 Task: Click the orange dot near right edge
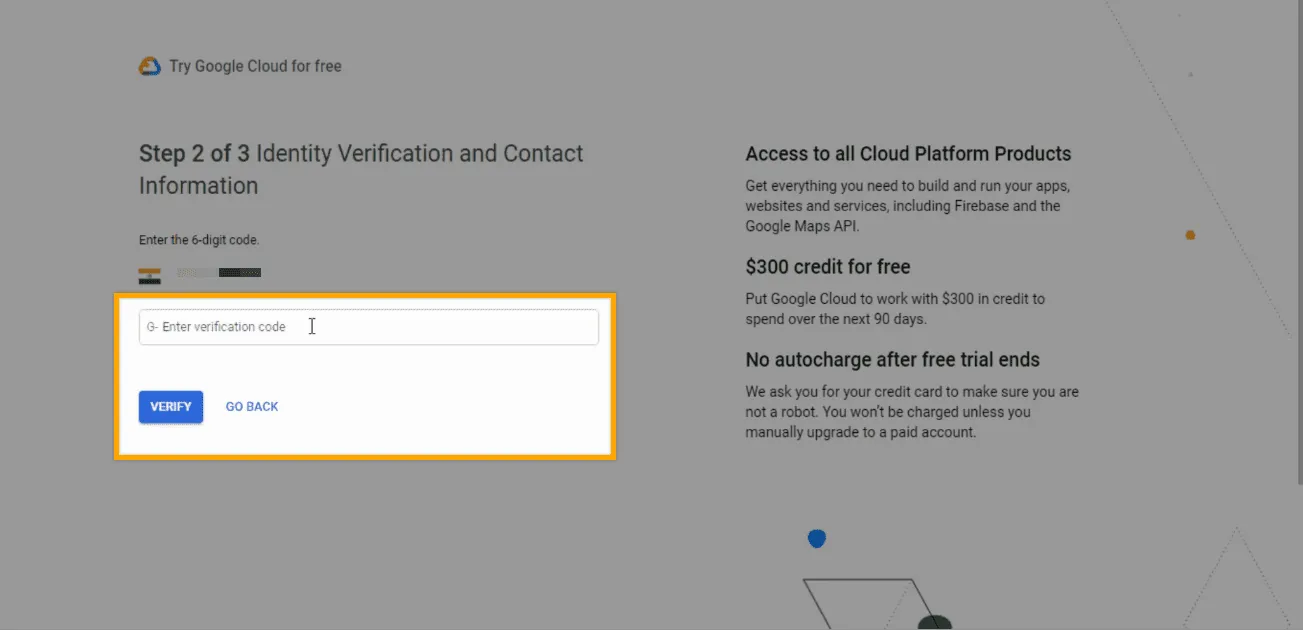click(x=1190, y=235)
